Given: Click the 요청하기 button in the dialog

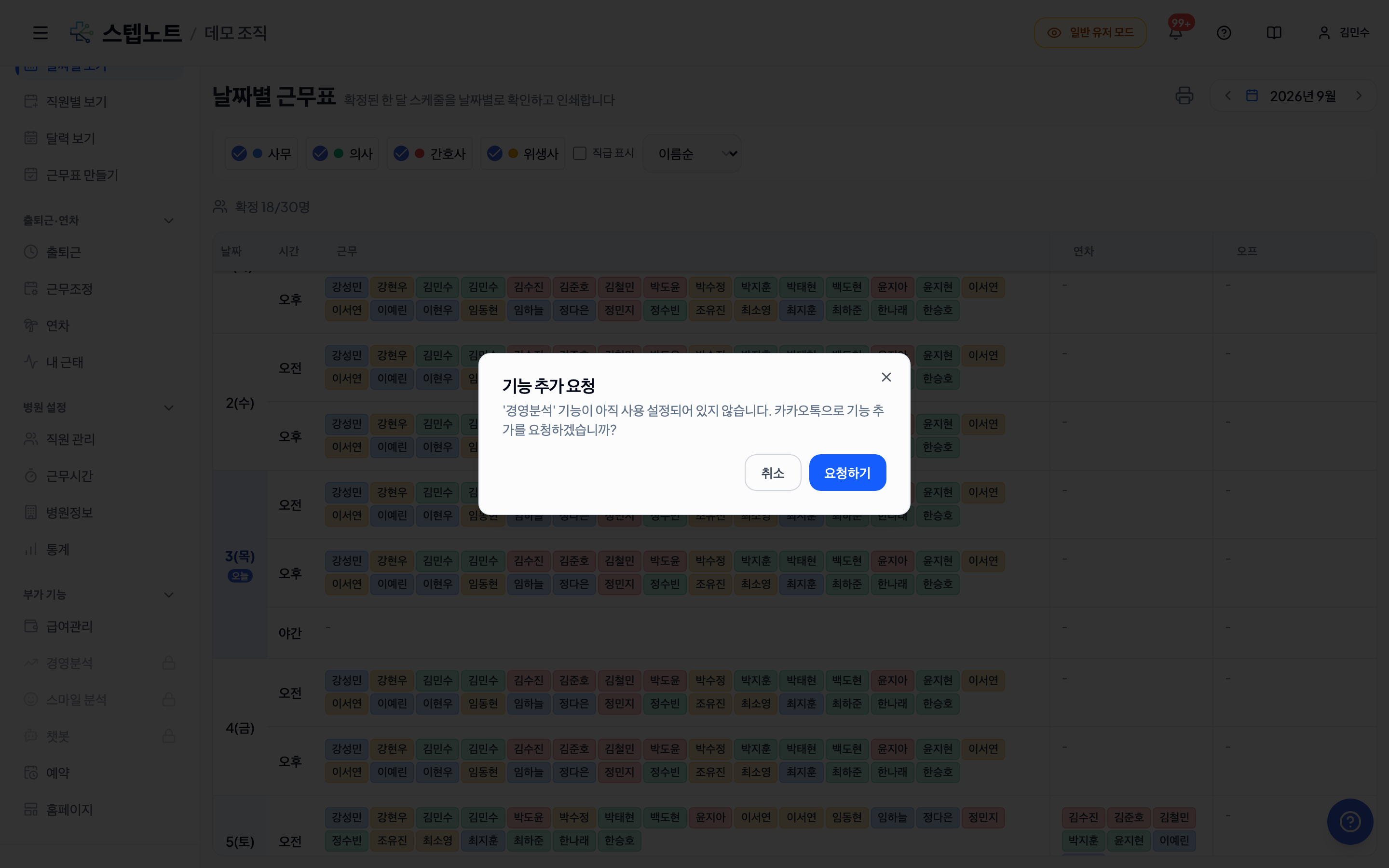Looking at the screenshot, I should pyautogui.click(x=847, y=473).
